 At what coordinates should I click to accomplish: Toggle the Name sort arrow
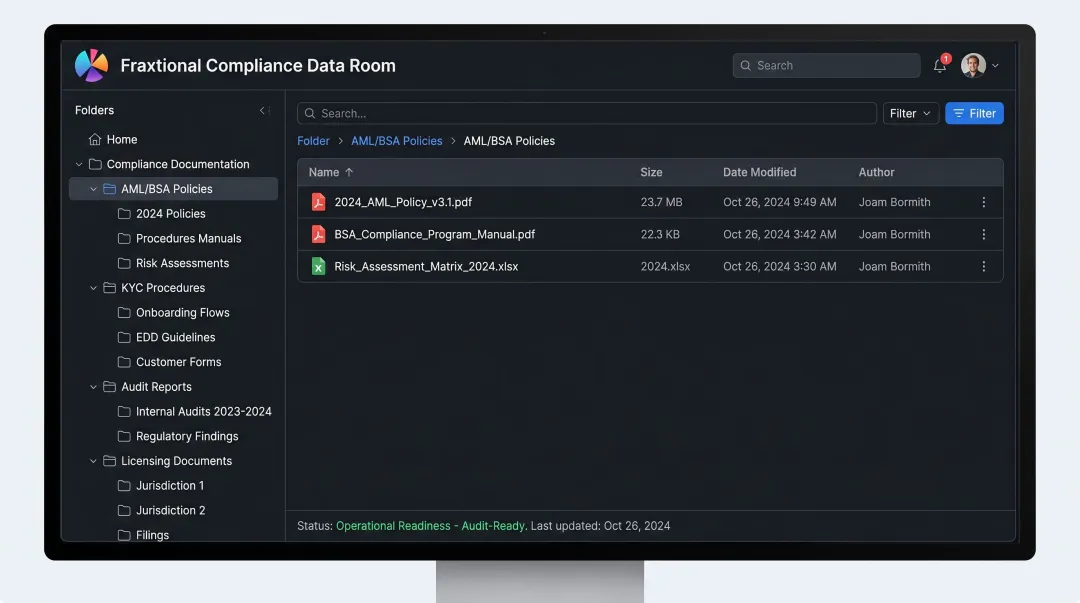pyautogui.click(x=349, y=172)
